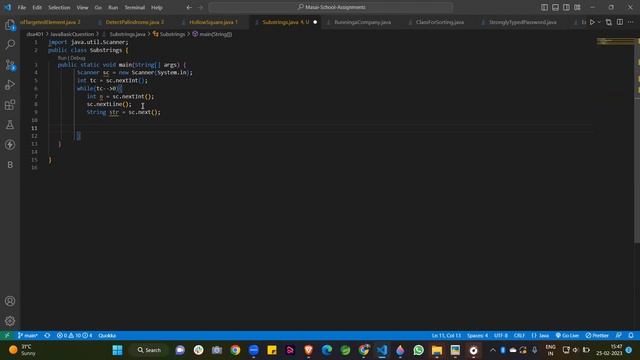Expand the run button dropdown arrow
Screen dimensions: 640x360
pos(599,22)
